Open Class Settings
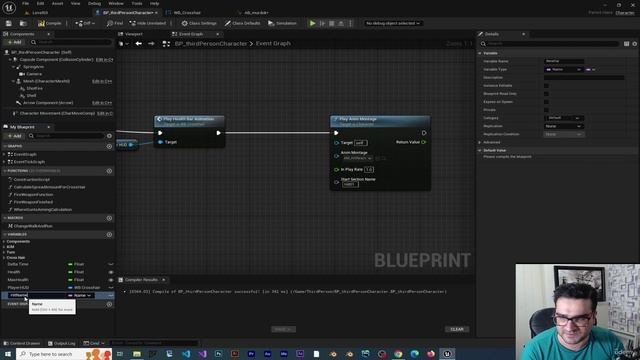 pyautogui.click(x=199, y=23)
